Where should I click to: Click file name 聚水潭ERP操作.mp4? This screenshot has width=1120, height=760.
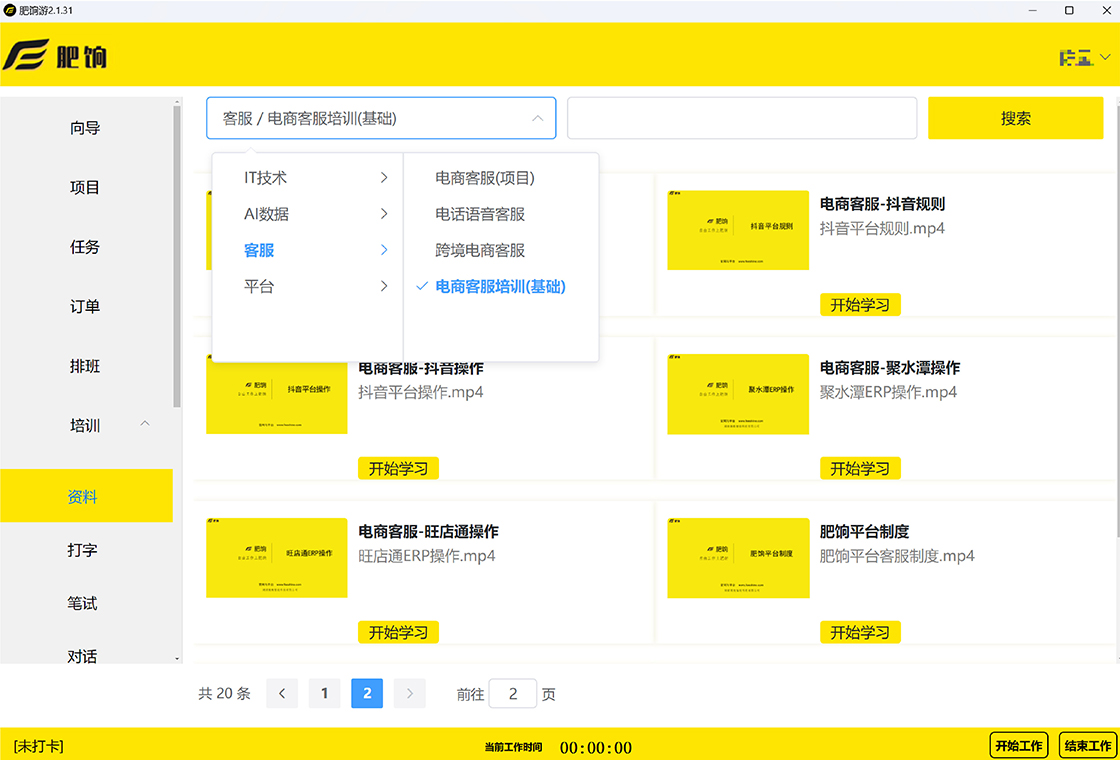pyautogui.click(x=889, y=392)
